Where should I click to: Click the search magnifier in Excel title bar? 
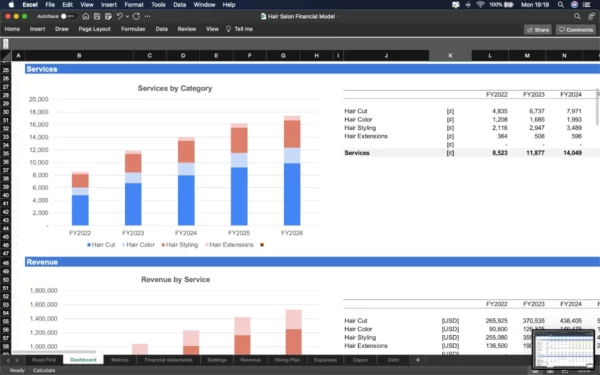coord(577,16)
